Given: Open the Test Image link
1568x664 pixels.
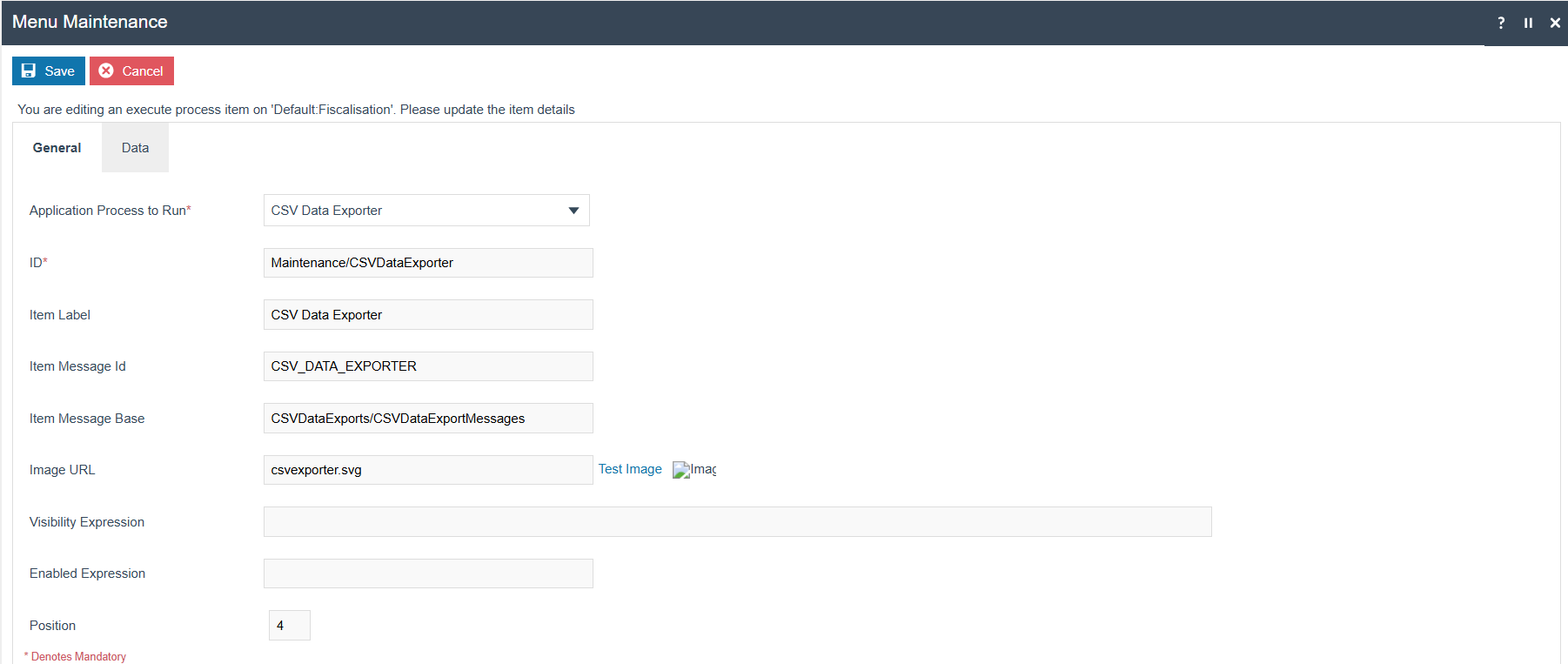Looking at the screenshot, I should coord(630,469).
